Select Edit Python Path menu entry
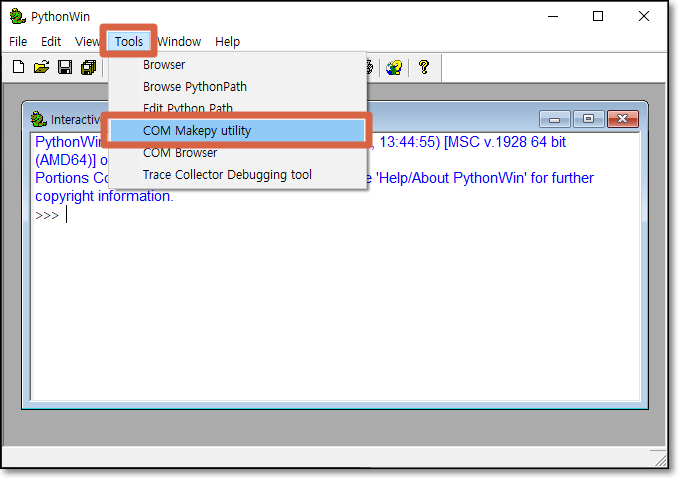The image size is (678, 478). (237, 108)
